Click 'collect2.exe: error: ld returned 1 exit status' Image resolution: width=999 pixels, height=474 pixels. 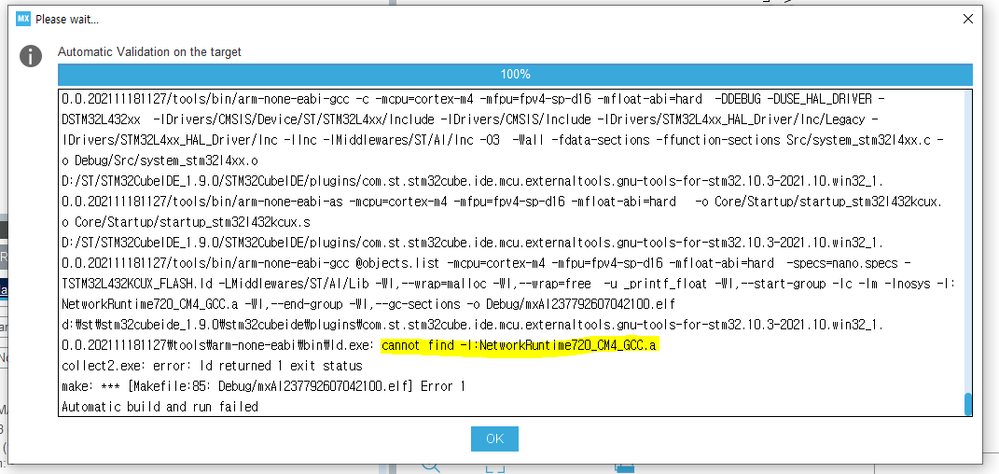click(212, 366)
